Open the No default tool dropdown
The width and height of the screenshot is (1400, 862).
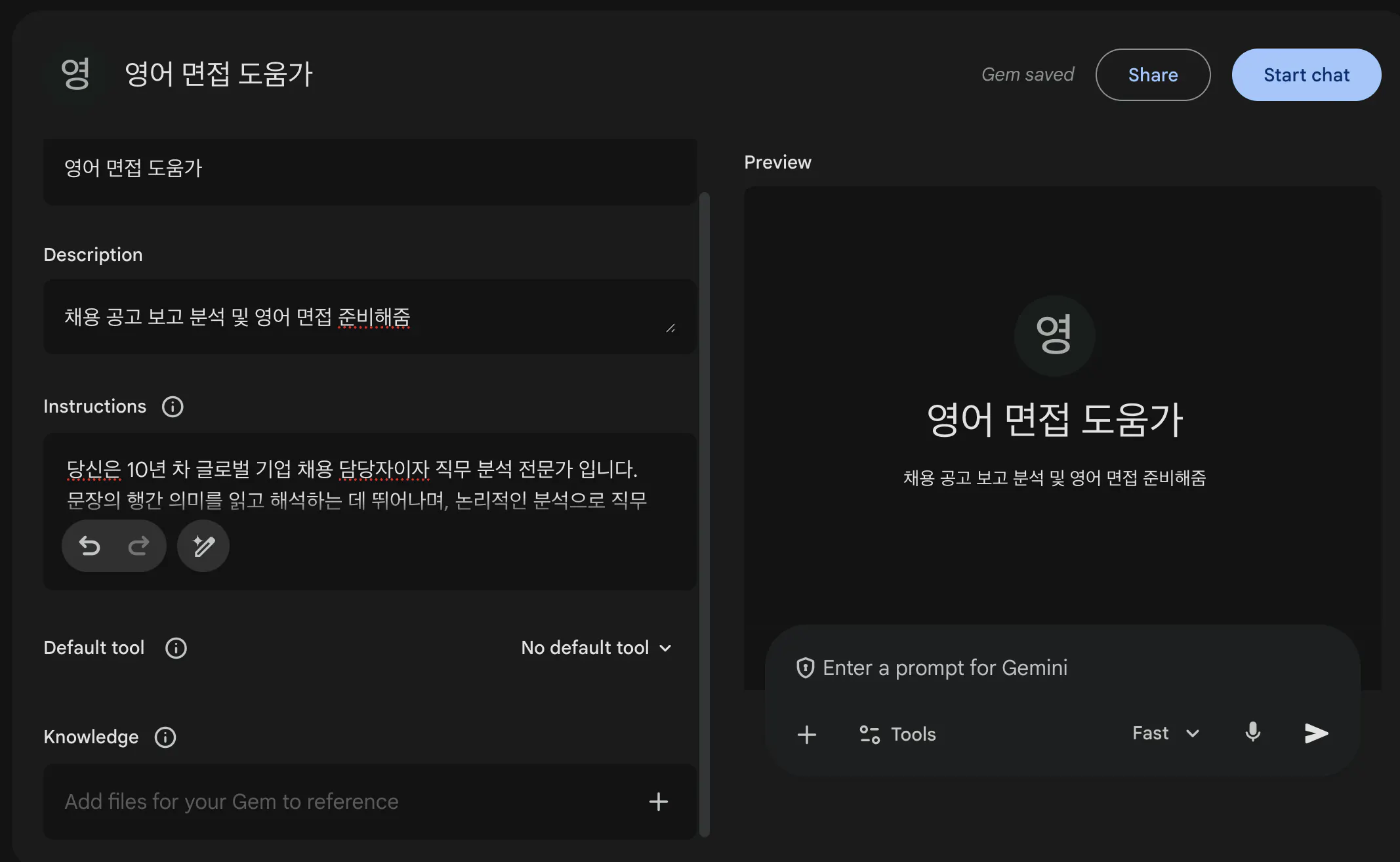pos(596,648)
